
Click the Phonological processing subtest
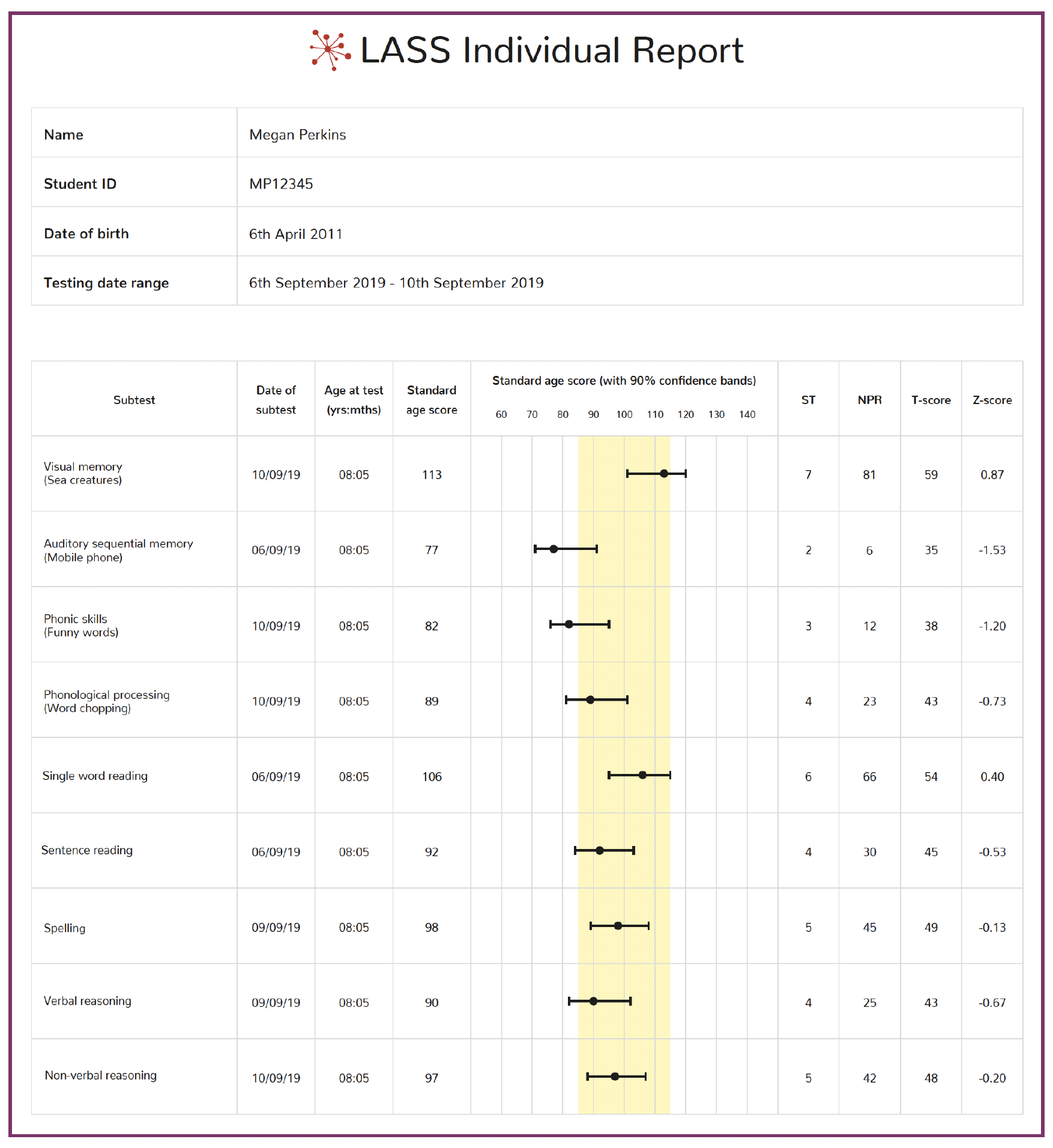click(x=106, y=701)
